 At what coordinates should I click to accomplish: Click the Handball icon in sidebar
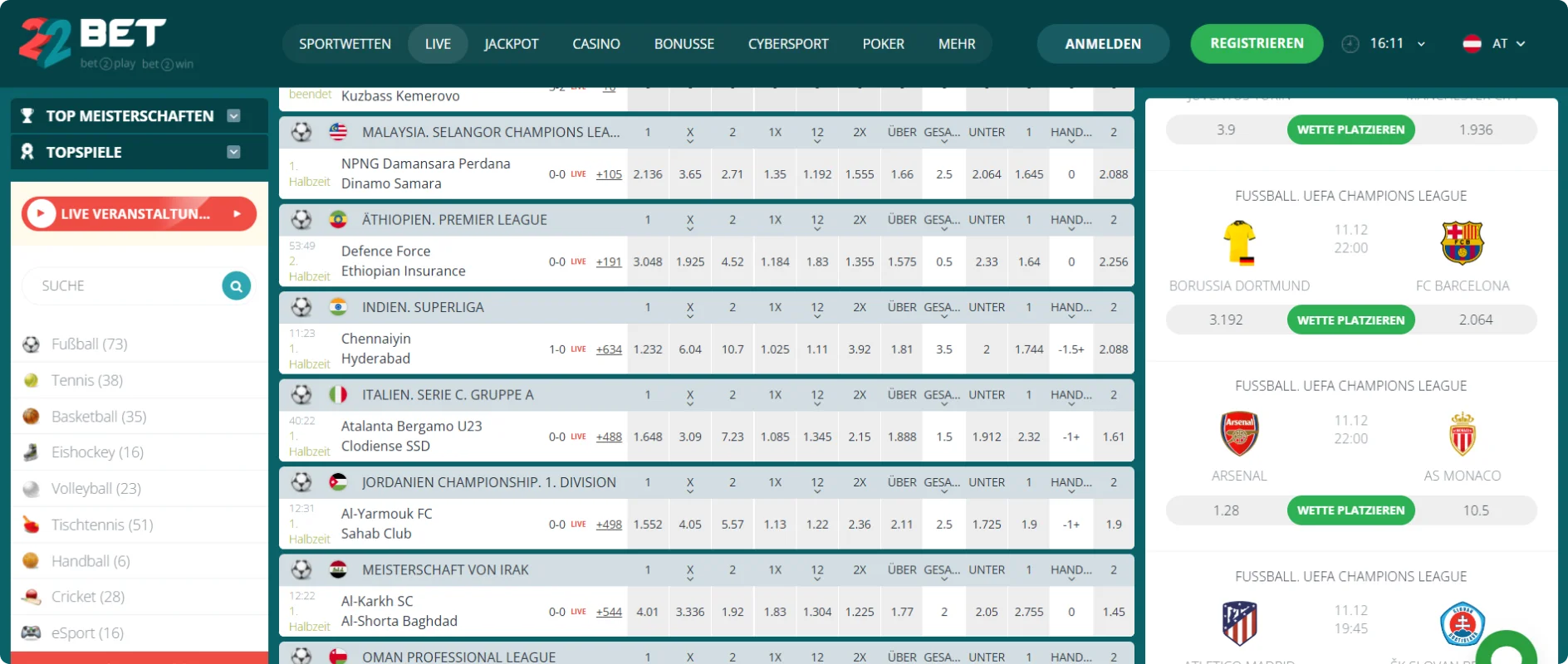31,561
